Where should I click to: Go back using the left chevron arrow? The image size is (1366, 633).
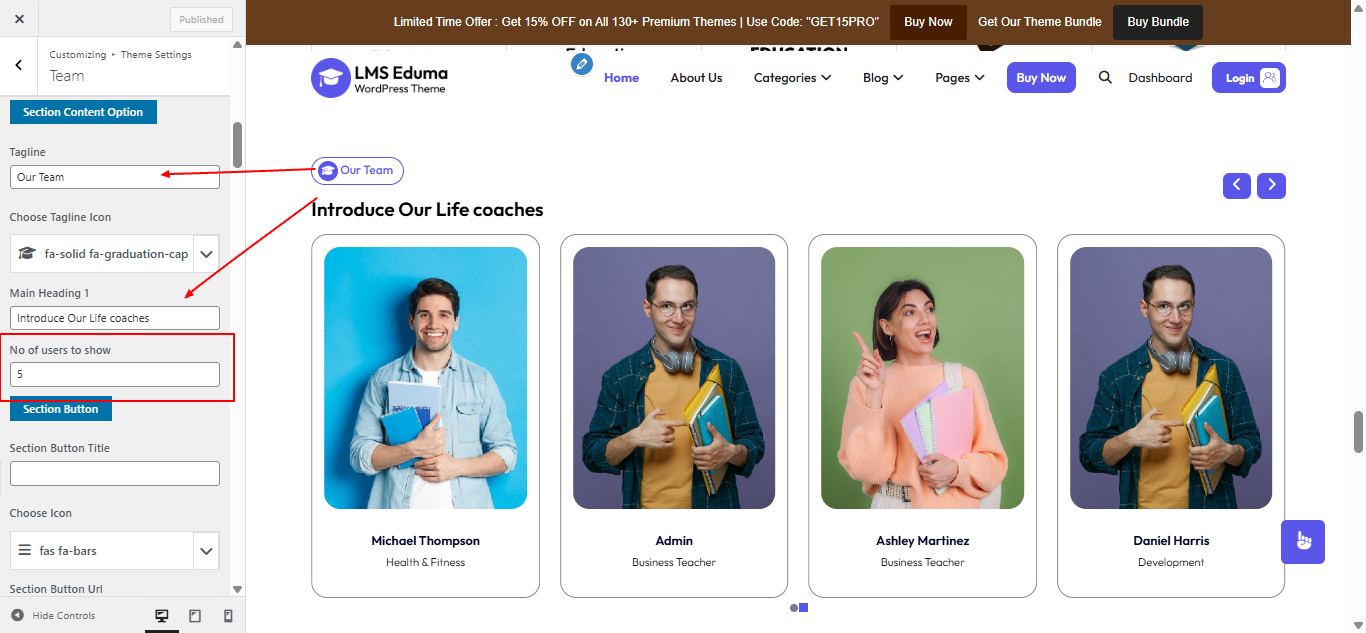19,65
